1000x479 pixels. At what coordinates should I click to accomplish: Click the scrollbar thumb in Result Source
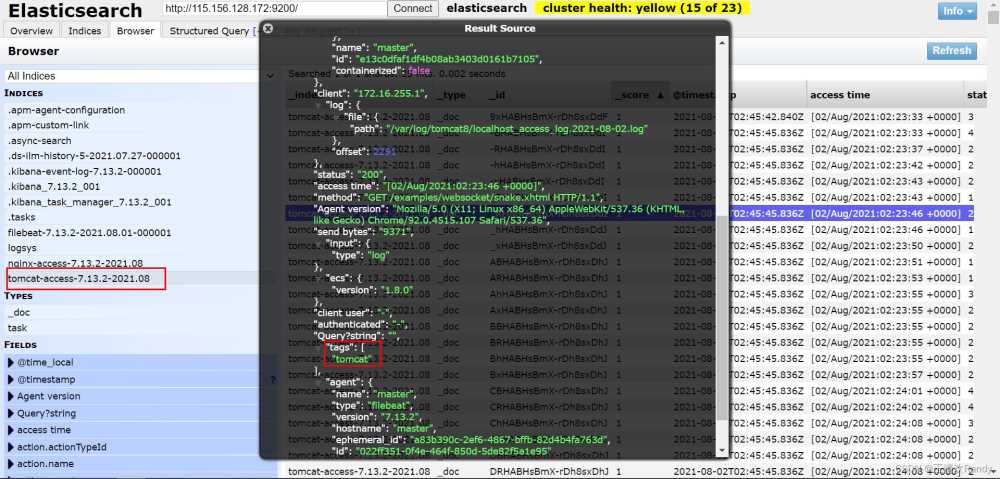click(722, 317)
